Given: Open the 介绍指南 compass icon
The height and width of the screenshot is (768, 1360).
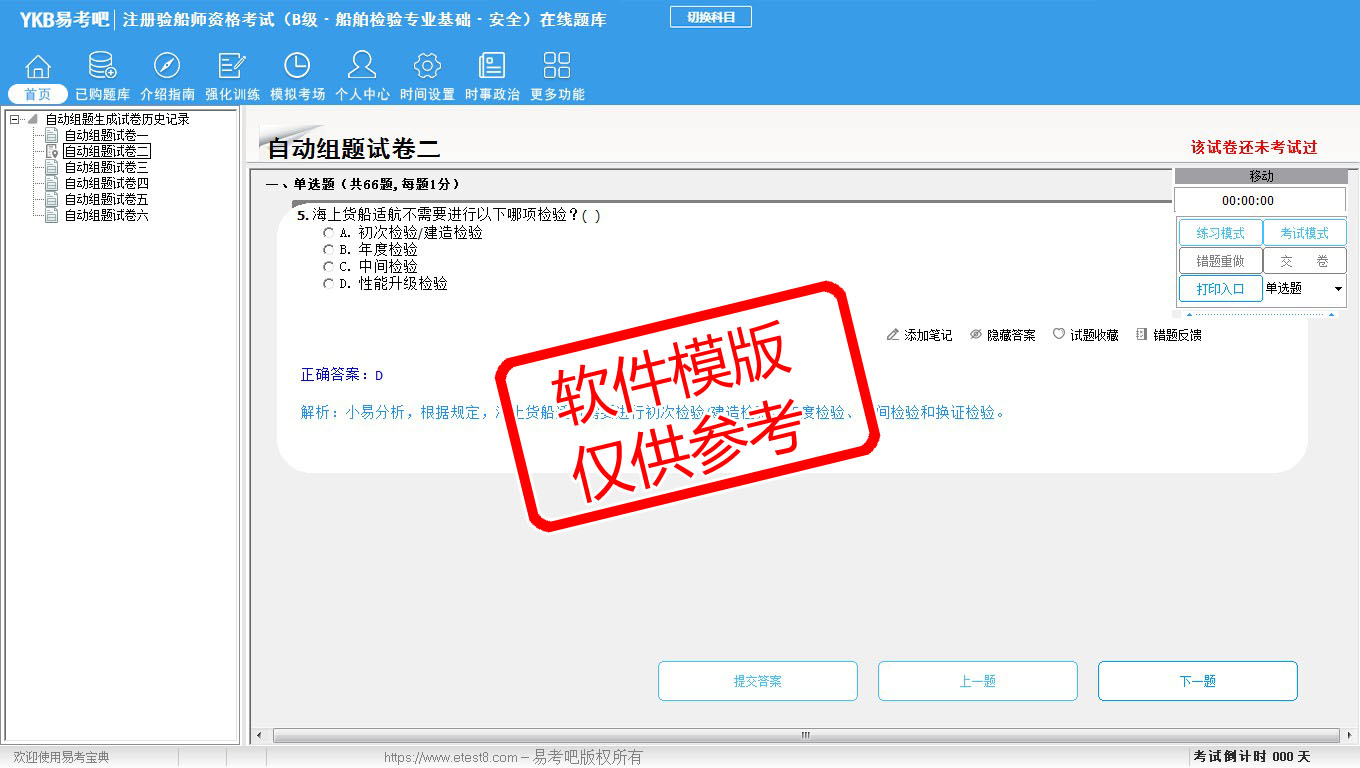Looking at the screenshot, I should 167,67.
